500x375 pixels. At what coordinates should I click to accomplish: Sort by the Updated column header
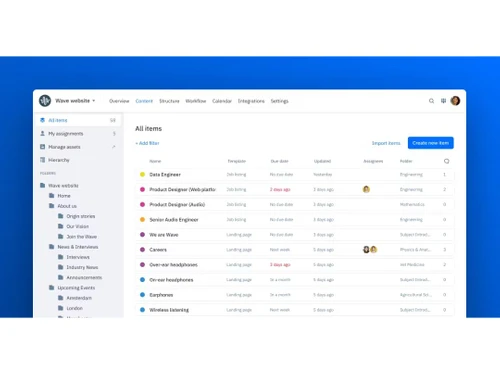click(322, 161)
